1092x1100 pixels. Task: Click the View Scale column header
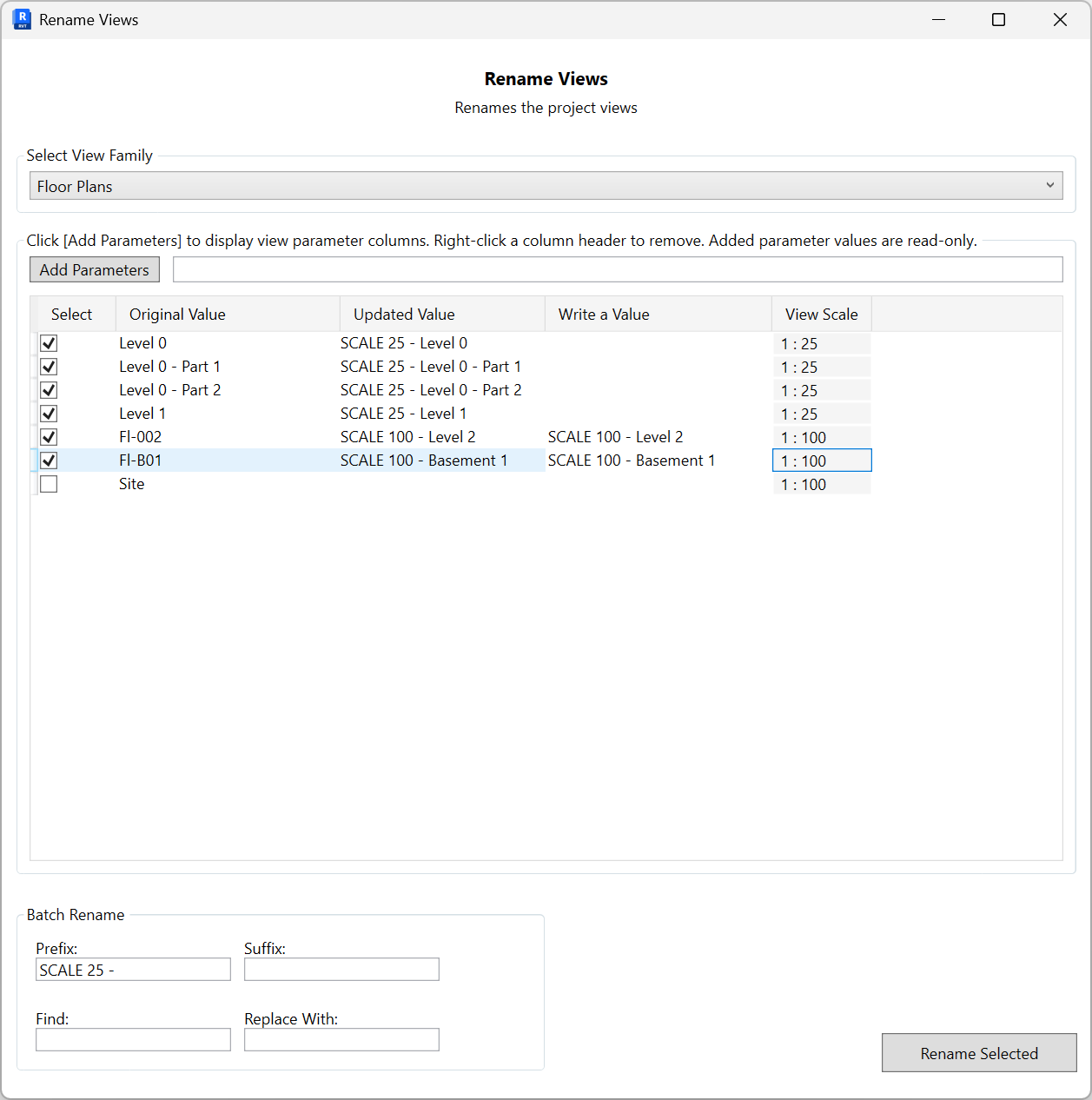[820, 314]
